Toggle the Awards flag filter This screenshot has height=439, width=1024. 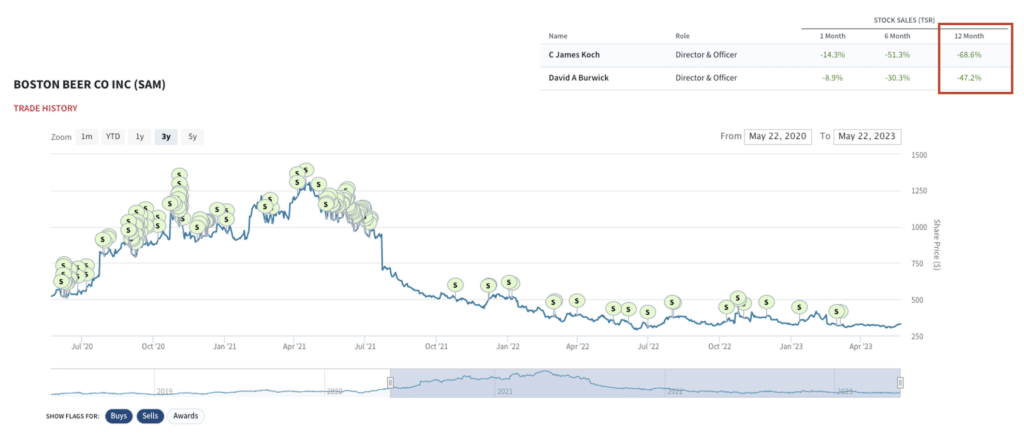coord(186,416)
